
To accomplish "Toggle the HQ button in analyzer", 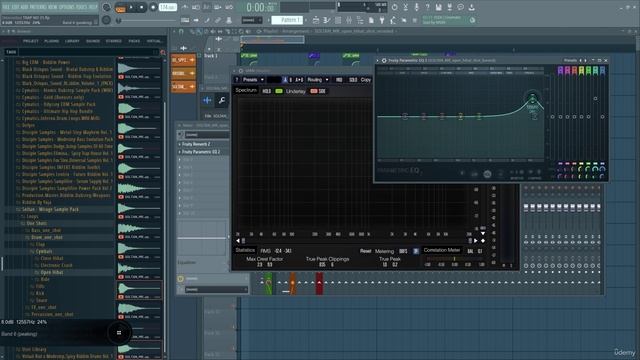I will (x=339, y=80).
